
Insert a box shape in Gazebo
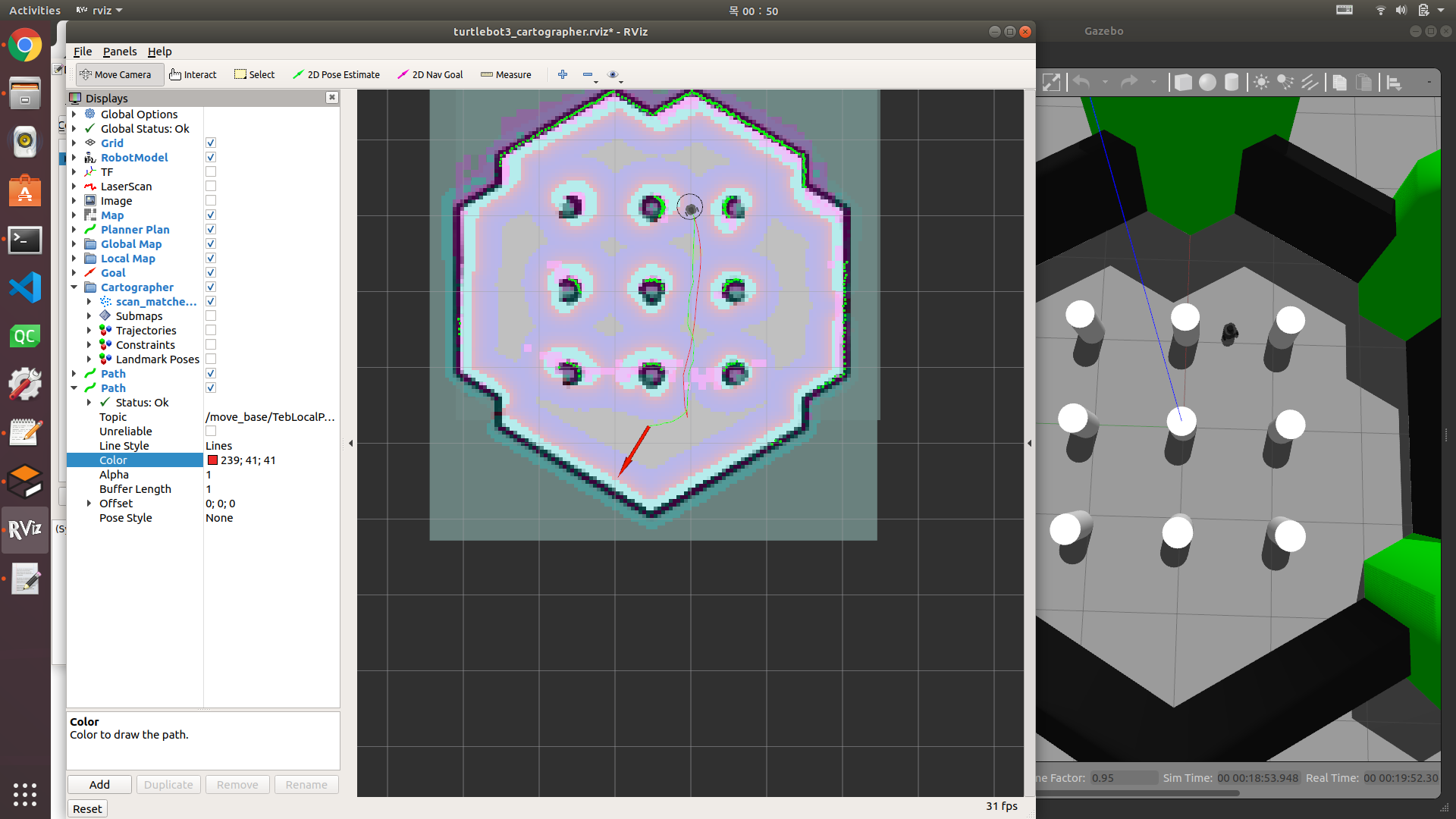(x=1183, y=82)
